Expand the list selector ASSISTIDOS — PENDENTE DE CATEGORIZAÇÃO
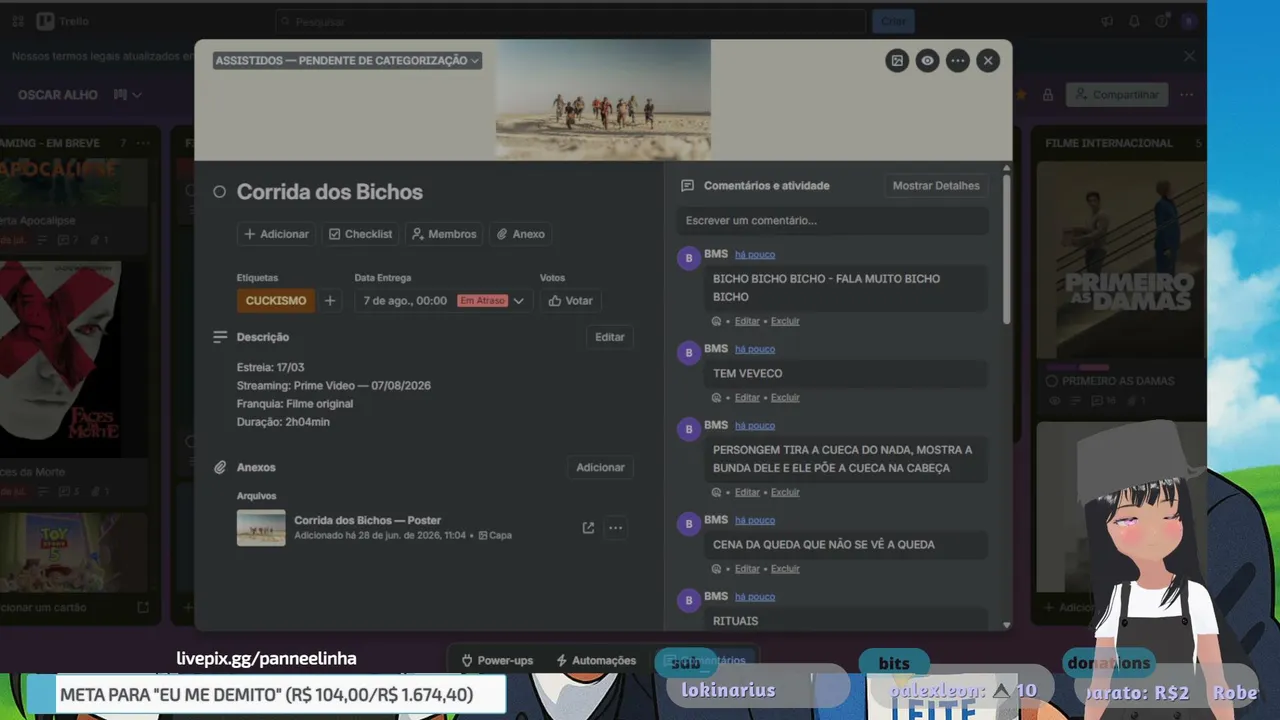 coord(347,60)
